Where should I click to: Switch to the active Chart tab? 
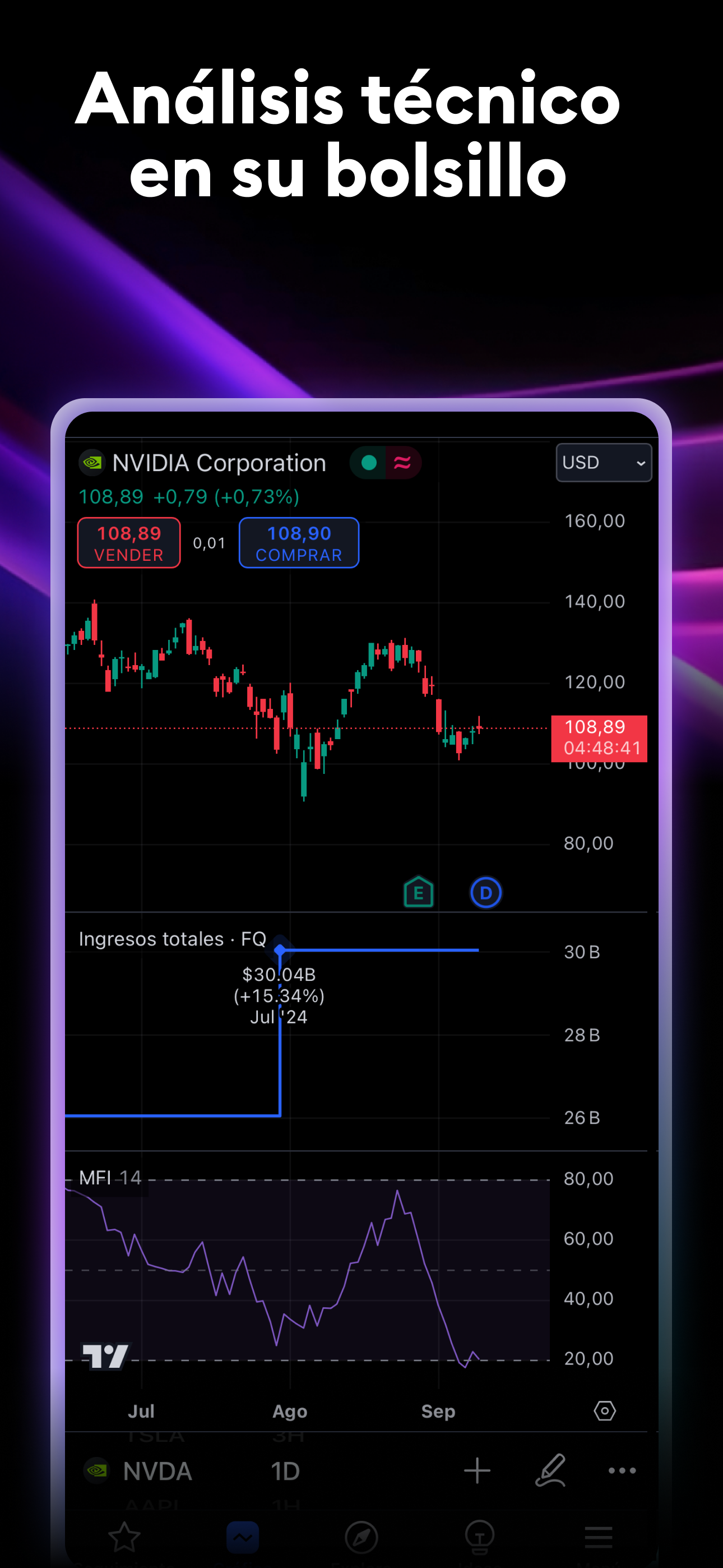[243, 1537]
